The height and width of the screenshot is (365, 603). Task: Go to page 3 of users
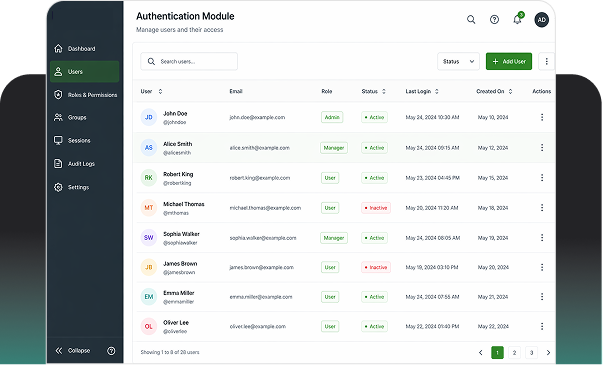(531, 352)
